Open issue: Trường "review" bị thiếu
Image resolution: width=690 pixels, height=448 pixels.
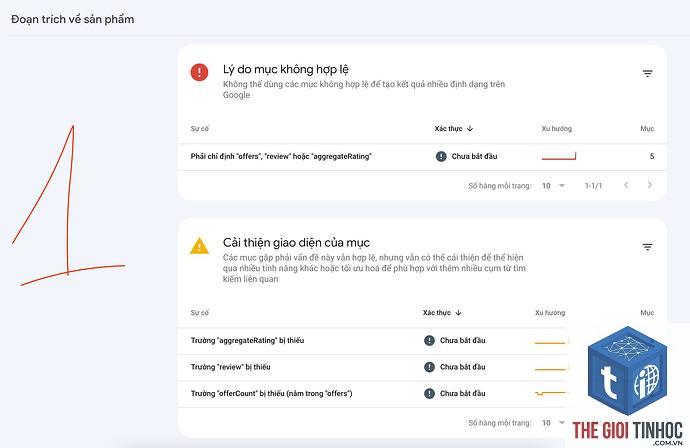231,367
